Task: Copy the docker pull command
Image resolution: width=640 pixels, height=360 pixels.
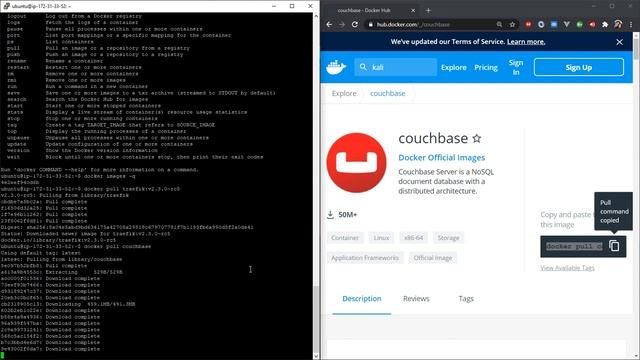Action: pyautogui.click(x=614, y=246)
